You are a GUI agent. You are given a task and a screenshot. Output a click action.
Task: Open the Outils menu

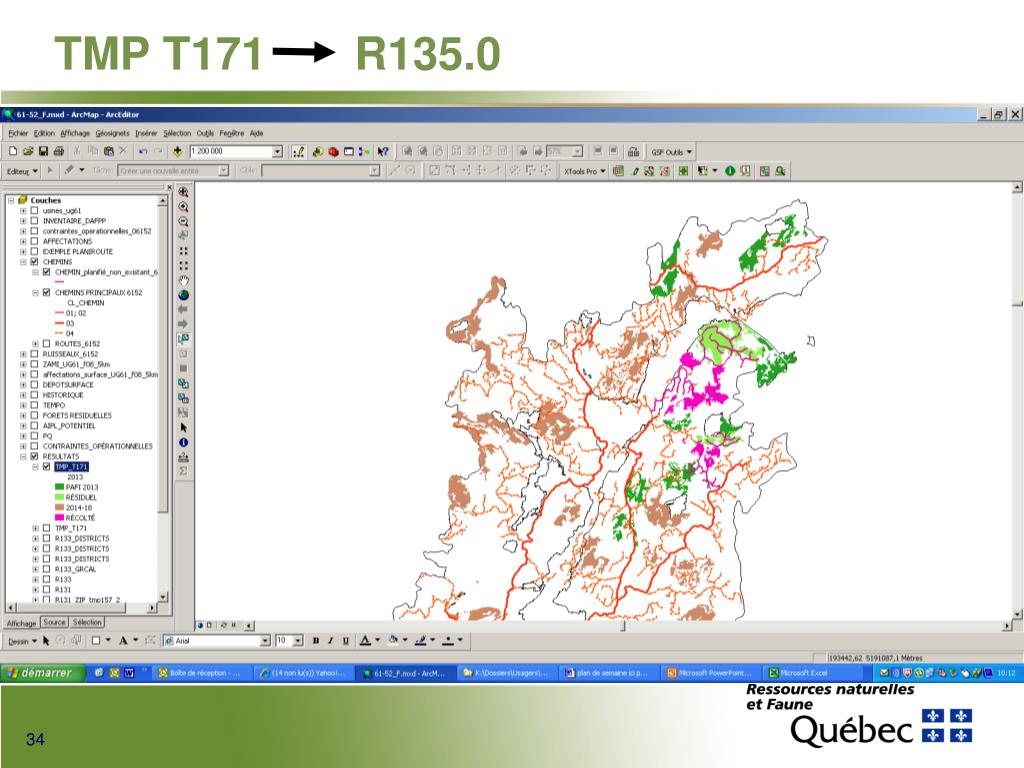(205, 133)
